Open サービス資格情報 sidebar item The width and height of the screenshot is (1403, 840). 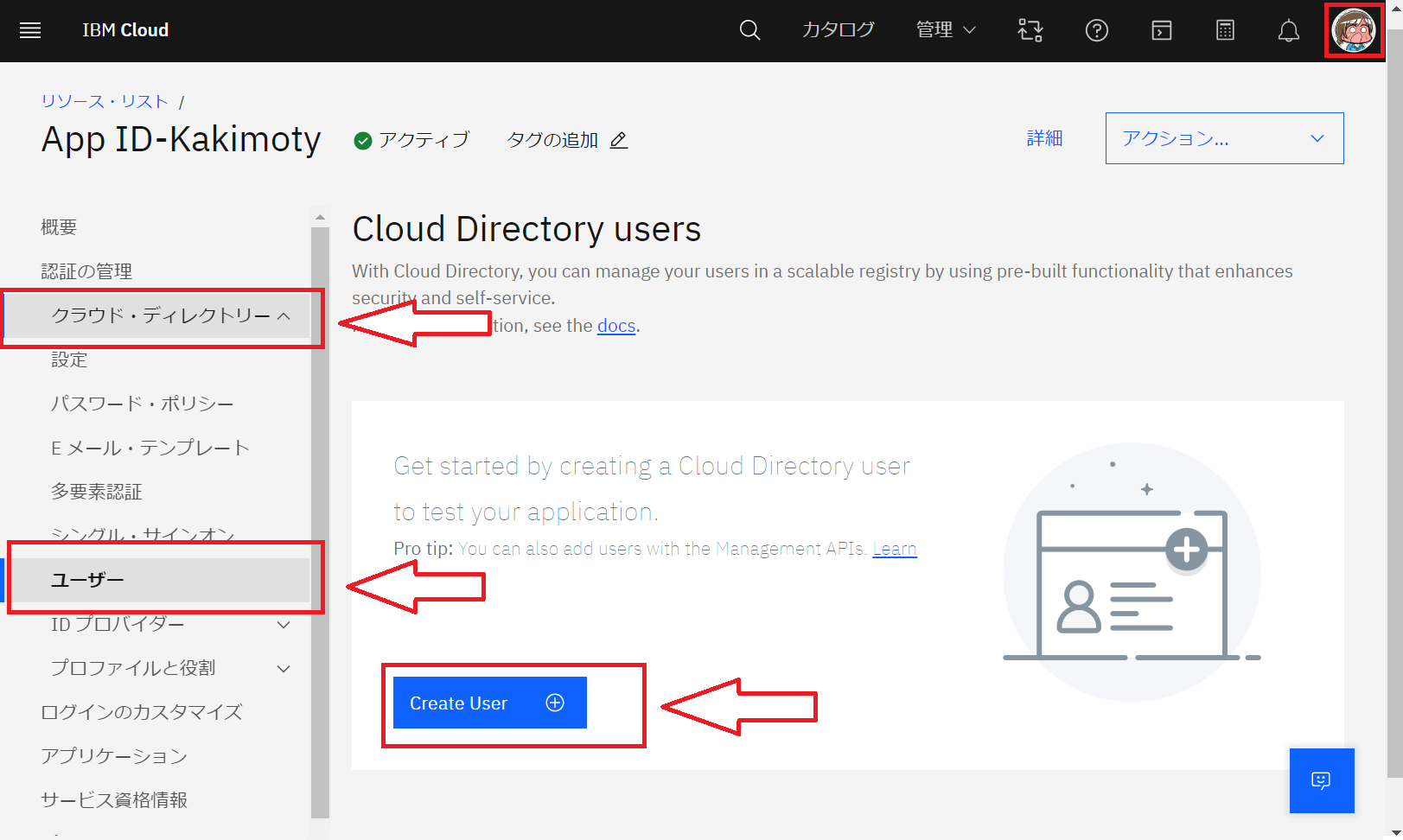[x=114, y=800]
